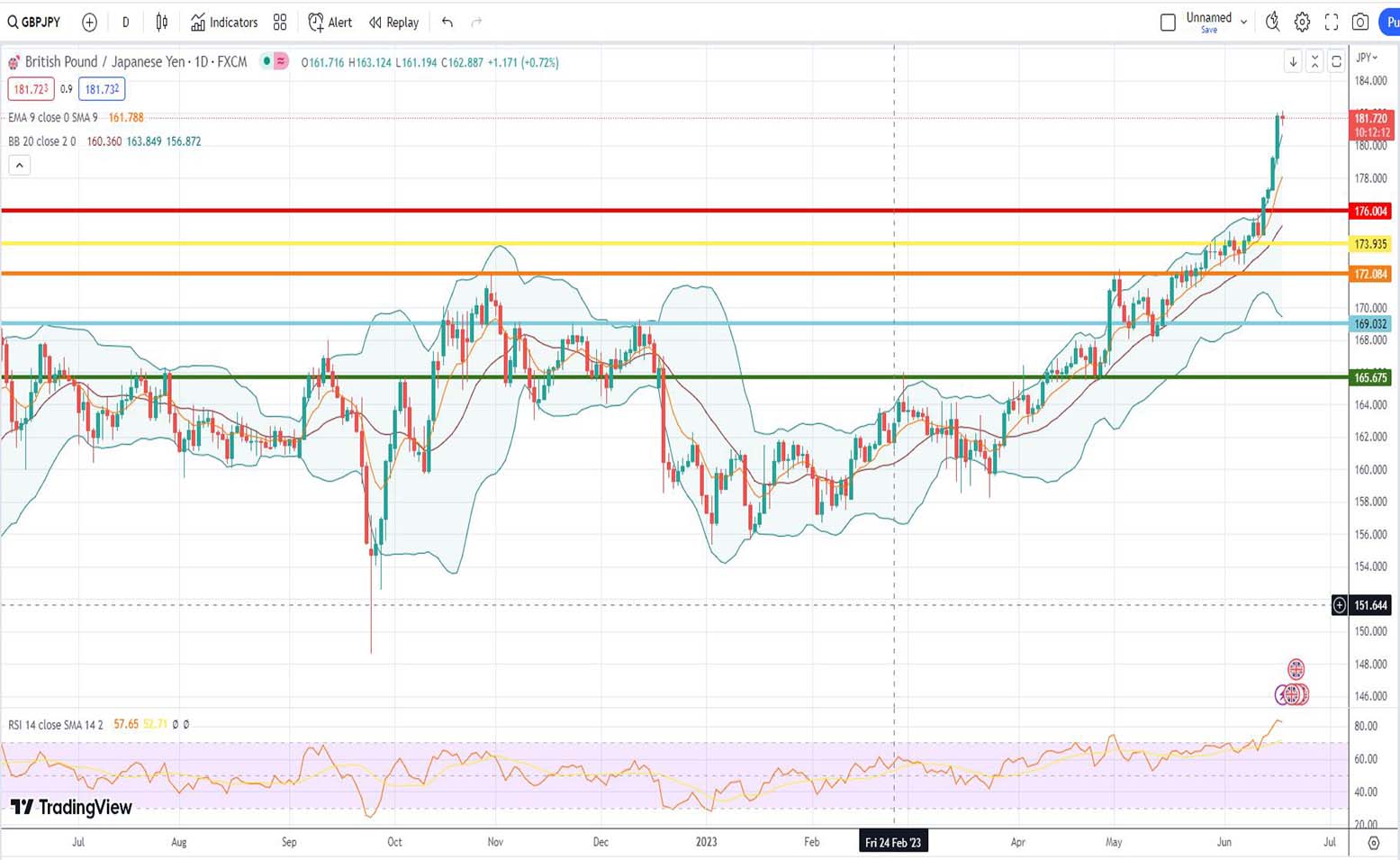Image resolution: width=1400 pixels, height=860 pixels.
Task: Select the D timeframe interval
Action: [125, 23]
